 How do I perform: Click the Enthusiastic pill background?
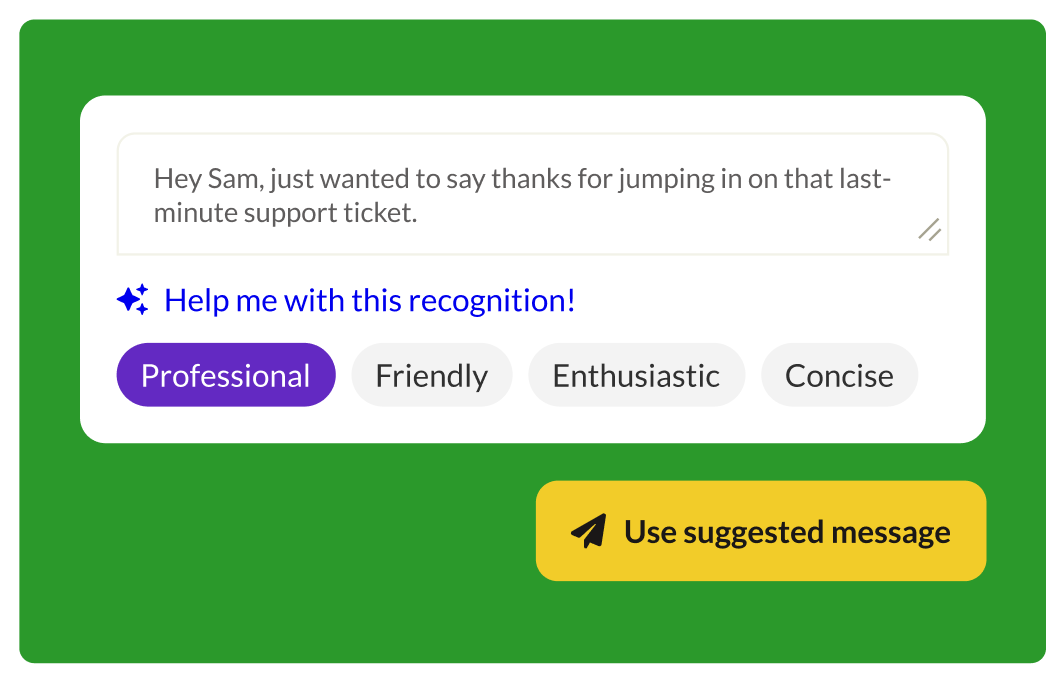[x=636, y=374]
